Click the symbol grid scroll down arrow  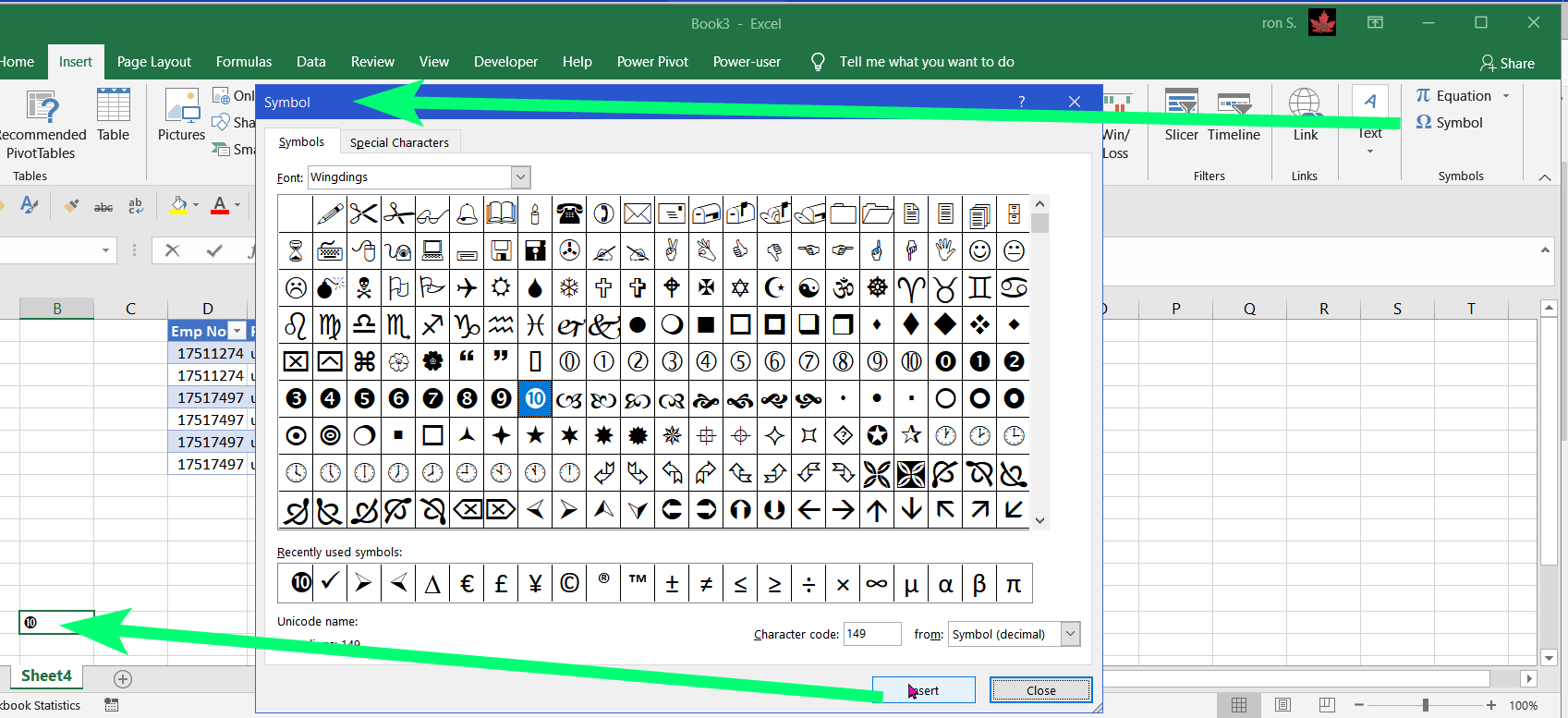1039,520
